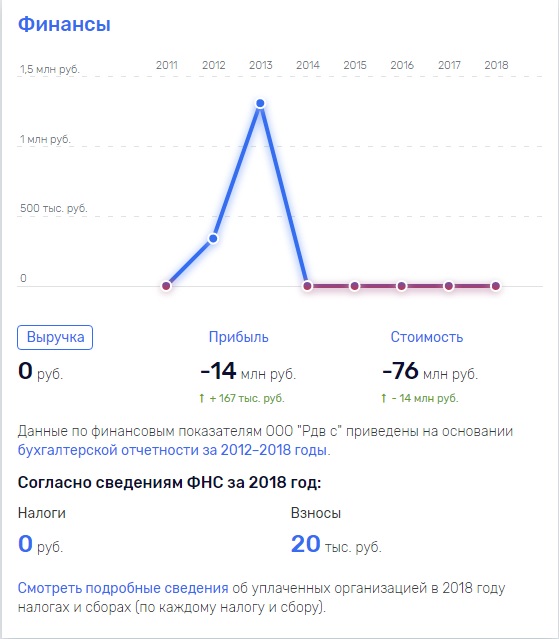Click the 2013 year label on axis
The height and width of the screenshot is (639, 559).
pos(261,65)
